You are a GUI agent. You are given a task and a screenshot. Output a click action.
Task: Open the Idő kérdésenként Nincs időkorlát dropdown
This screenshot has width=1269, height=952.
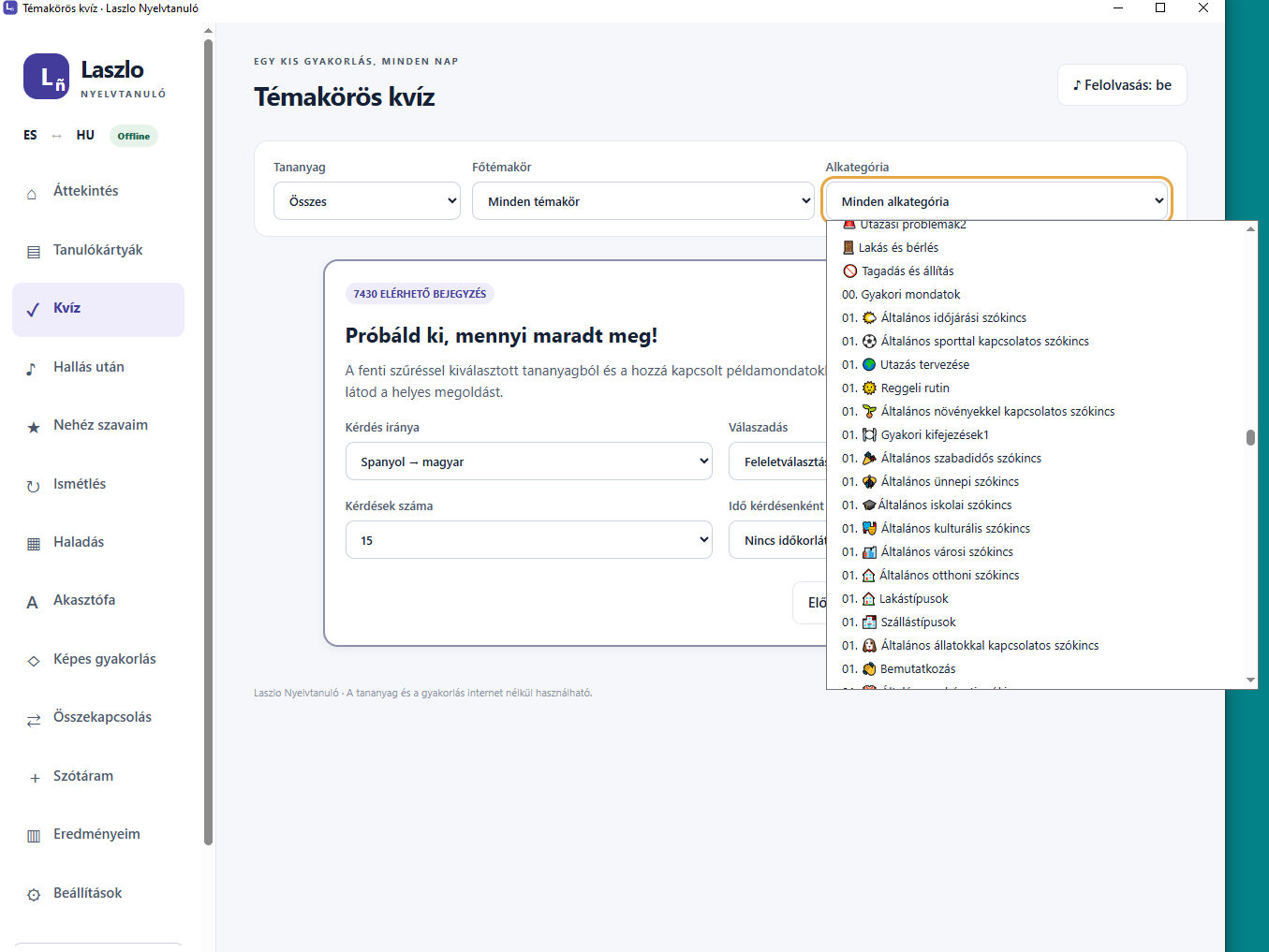coord(778,540)
